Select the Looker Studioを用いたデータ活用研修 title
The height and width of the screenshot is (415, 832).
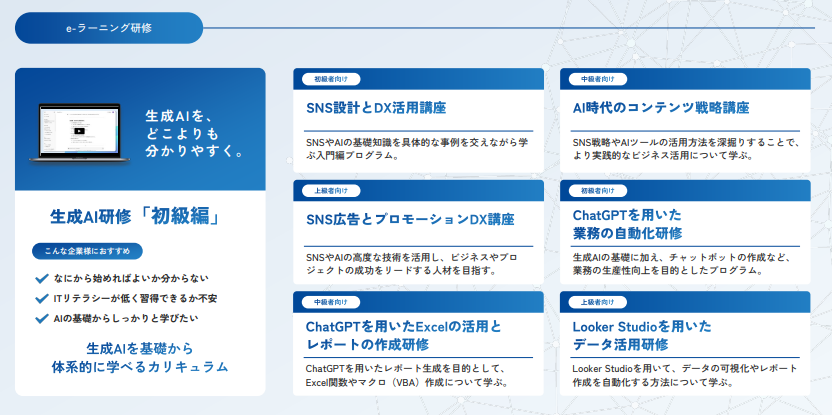pos(641,335)
